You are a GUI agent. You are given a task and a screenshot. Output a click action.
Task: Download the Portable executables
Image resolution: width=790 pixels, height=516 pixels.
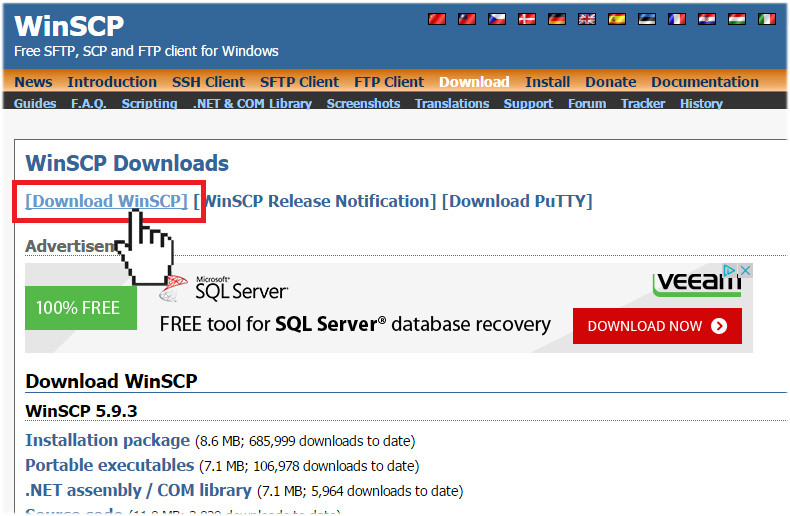pyautogui.click(x=109, y=465)
